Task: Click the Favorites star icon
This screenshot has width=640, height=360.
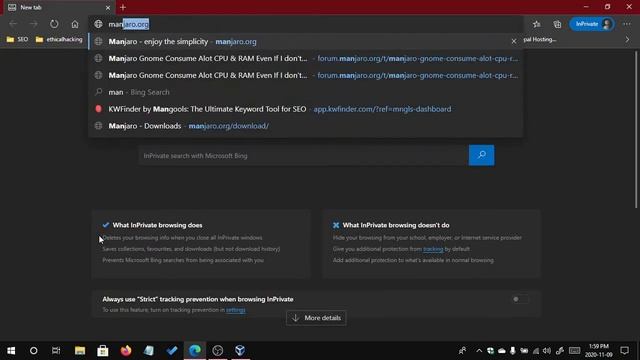Action: (536, 24)
